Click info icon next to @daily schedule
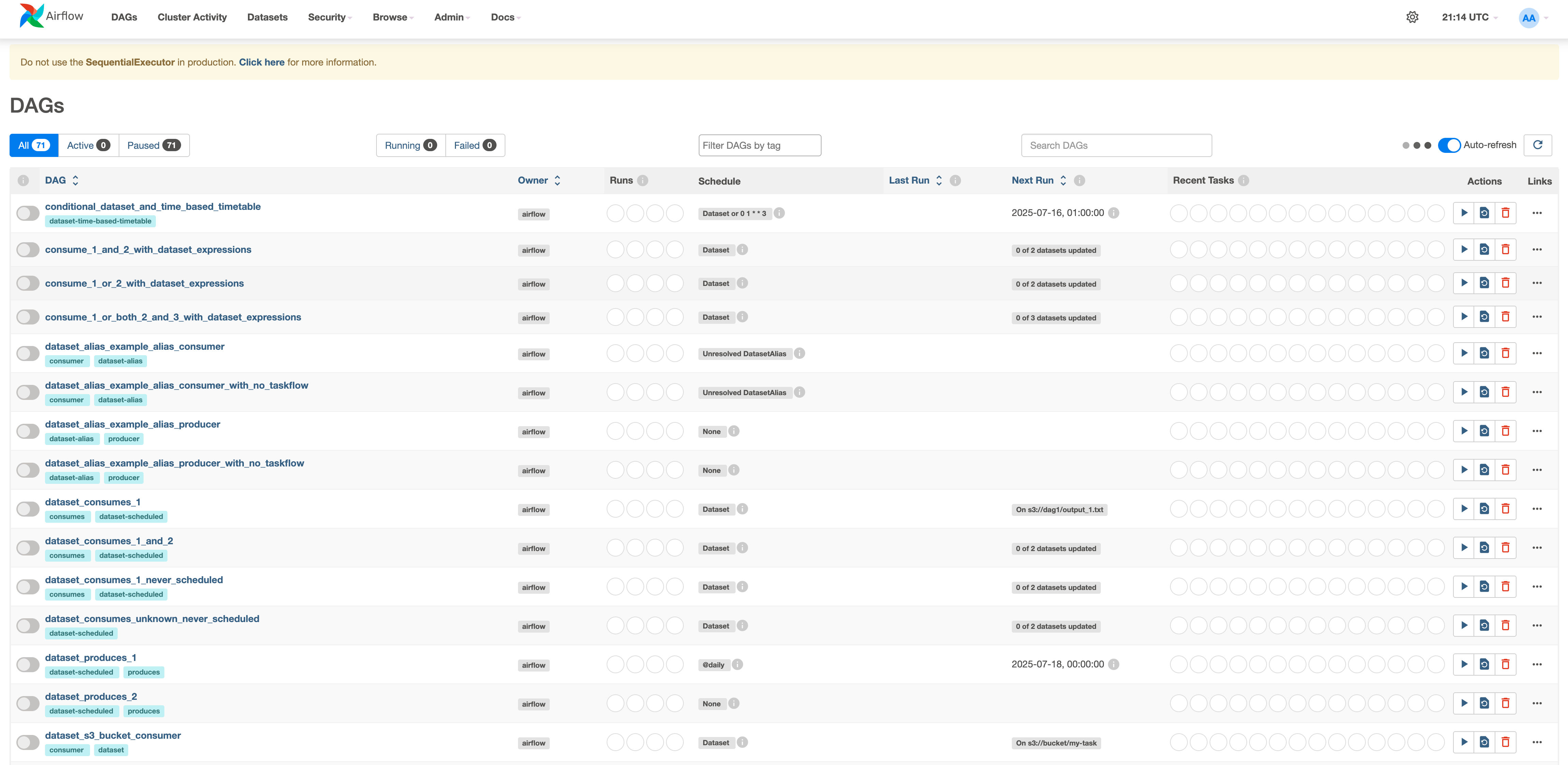This screenshot has width=1568, height=765. [737, 664]
